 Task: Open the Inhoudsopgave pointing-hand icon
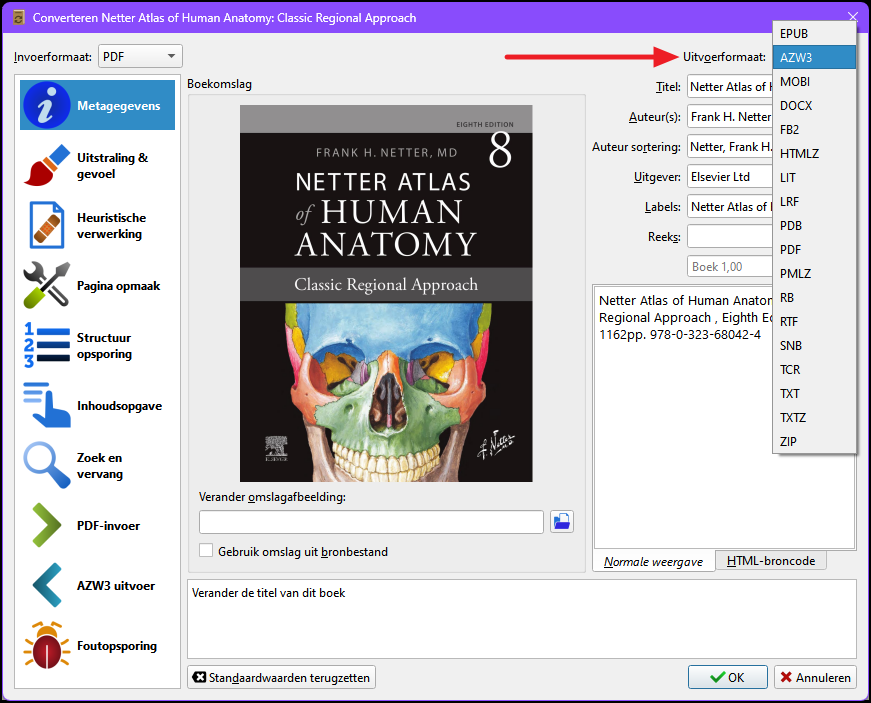47,405
